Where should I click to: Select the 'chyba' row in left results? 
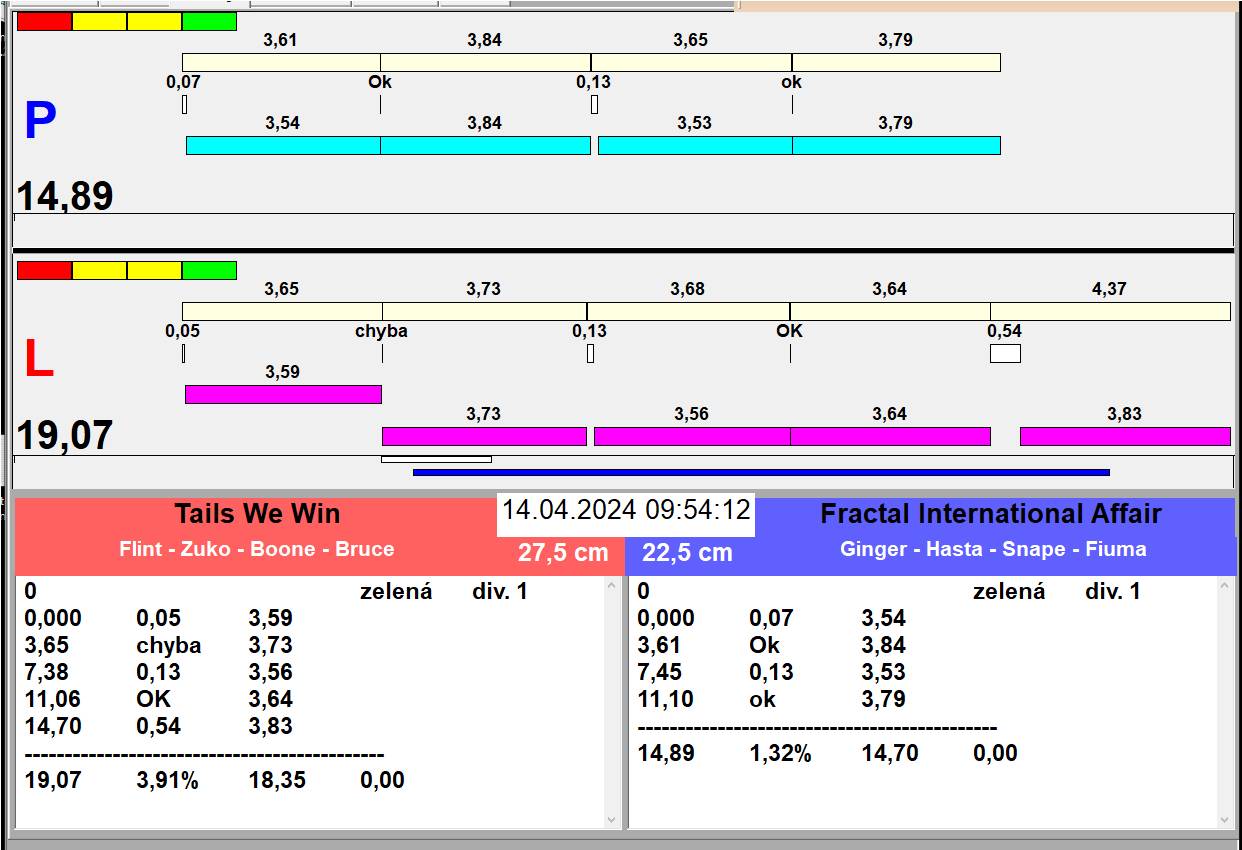coord(169,646)
